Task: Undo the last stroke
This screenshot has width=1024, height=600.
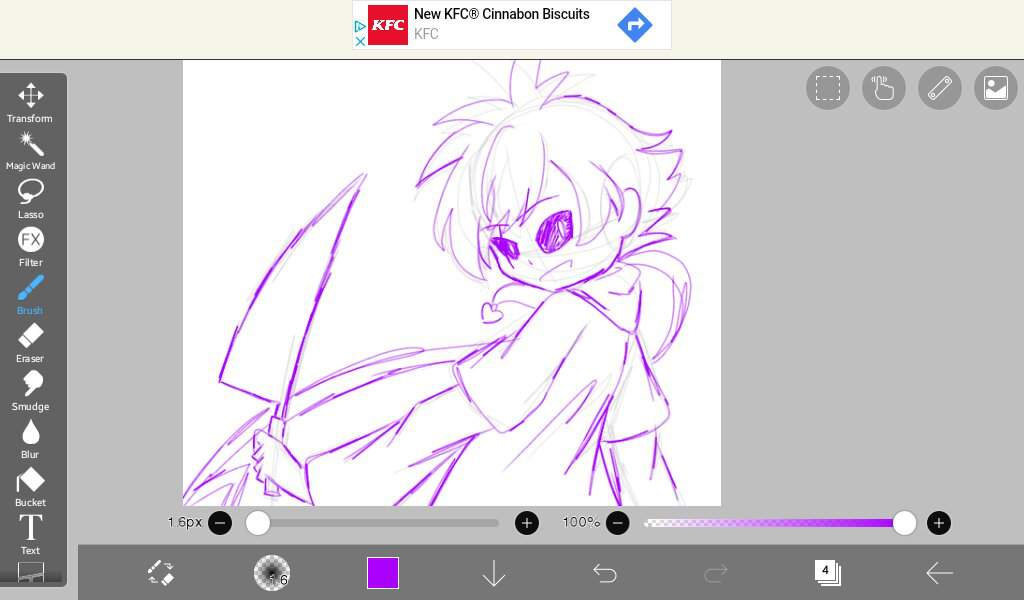Action: coord(605,573)
